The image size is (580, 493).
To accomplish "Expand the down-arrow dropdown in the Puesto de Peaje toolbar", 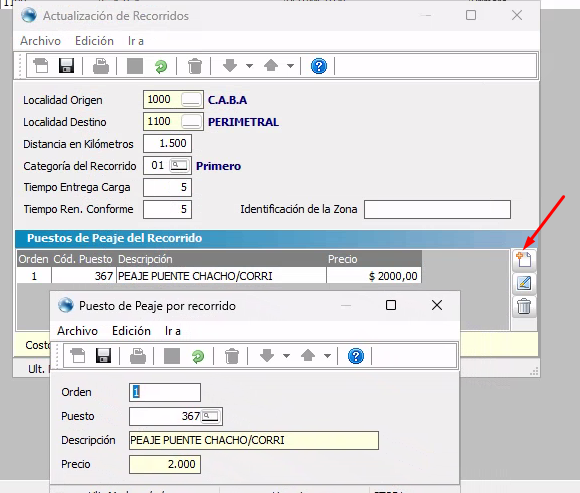I will tap(286, 356).
